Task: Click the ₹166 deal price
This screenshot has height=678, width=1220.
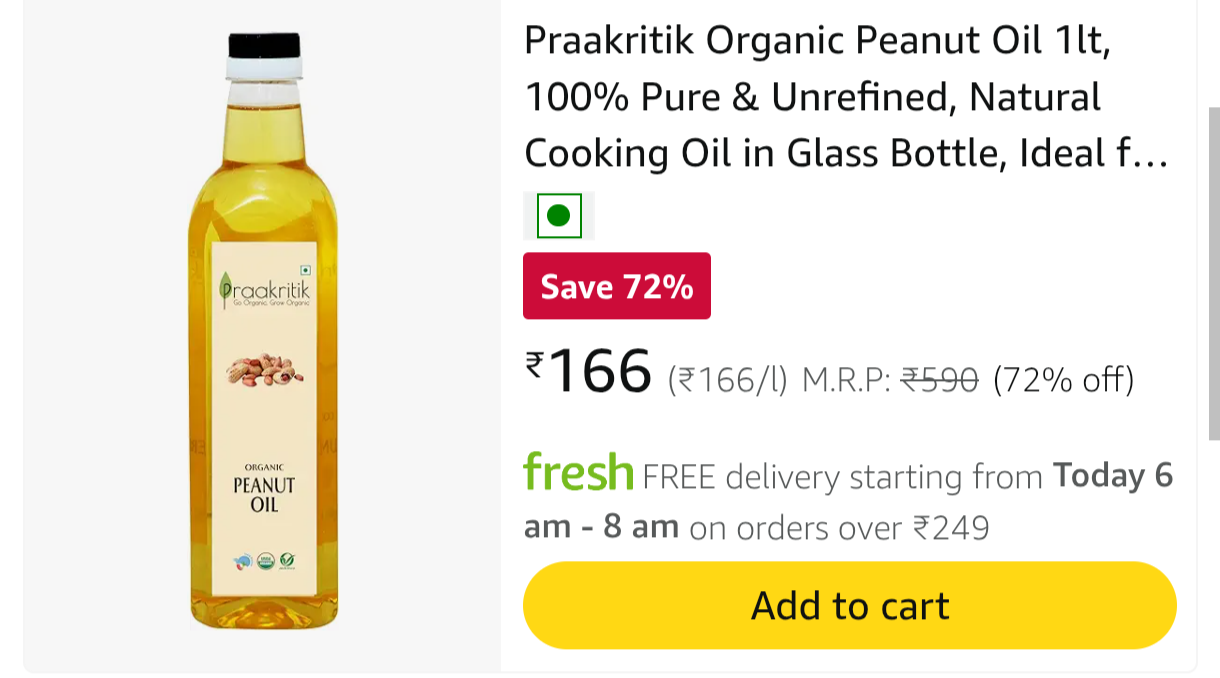Action: 589,370
